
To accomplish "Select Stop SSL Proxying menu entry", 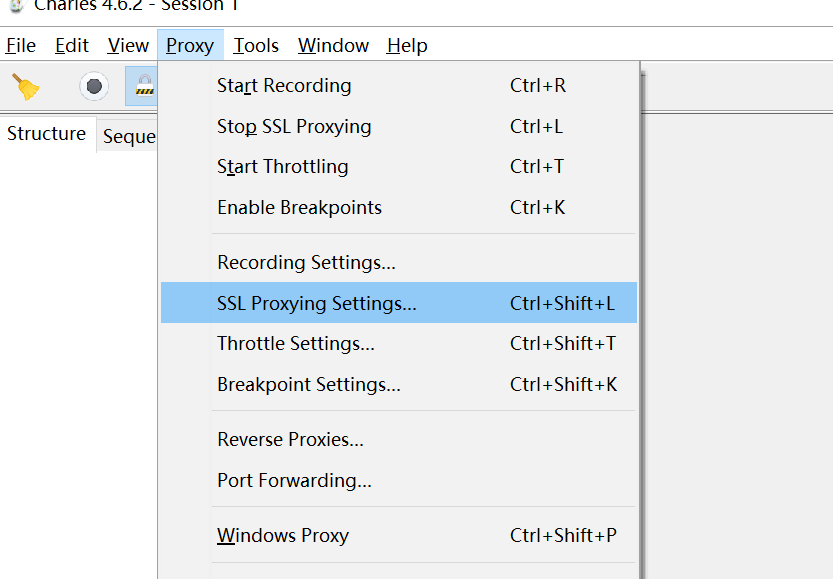I will [x=398, y=126].
